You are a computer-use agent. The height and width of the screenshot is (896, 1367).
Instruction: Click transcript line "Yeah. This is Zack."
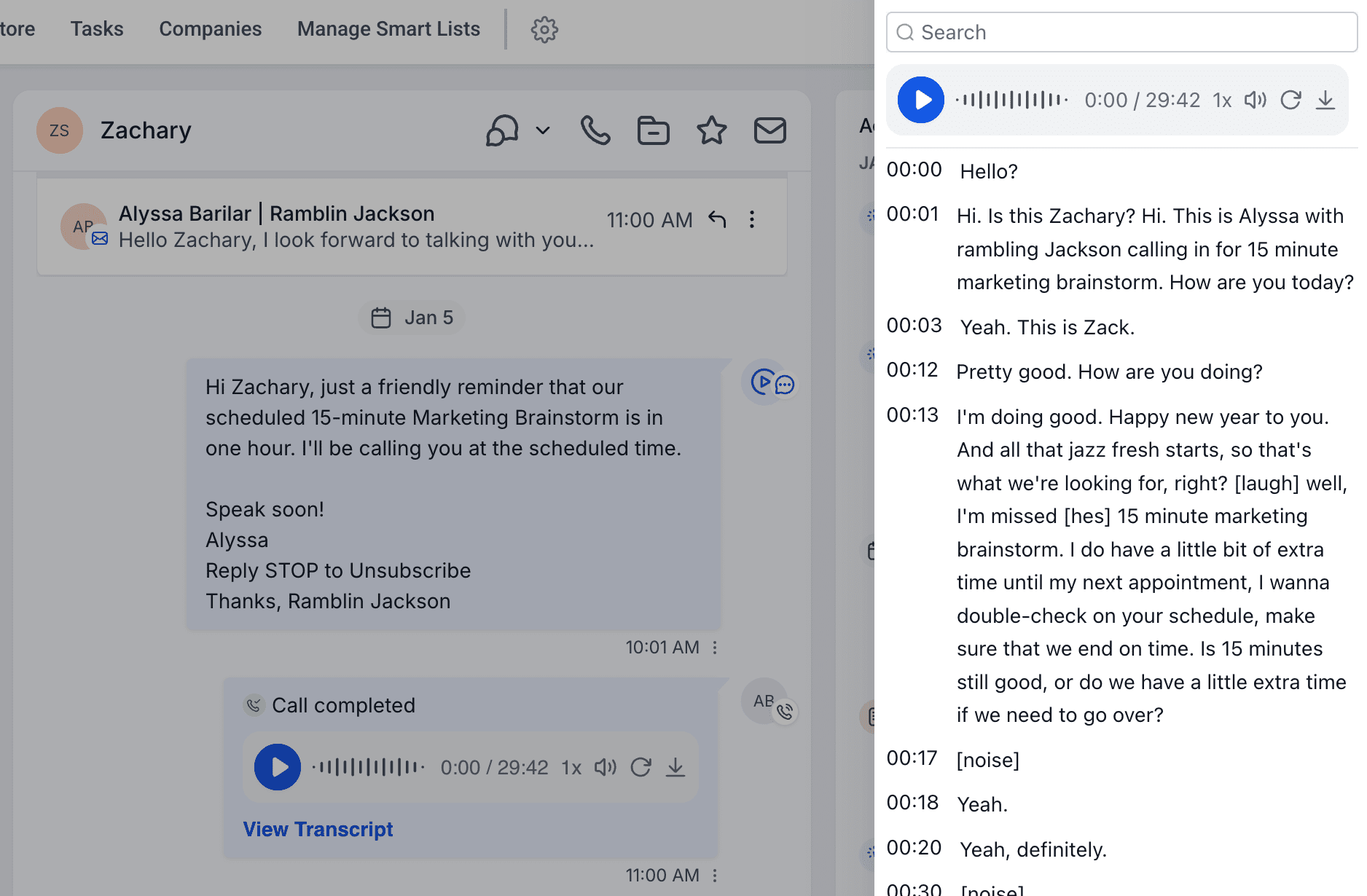1047,328
